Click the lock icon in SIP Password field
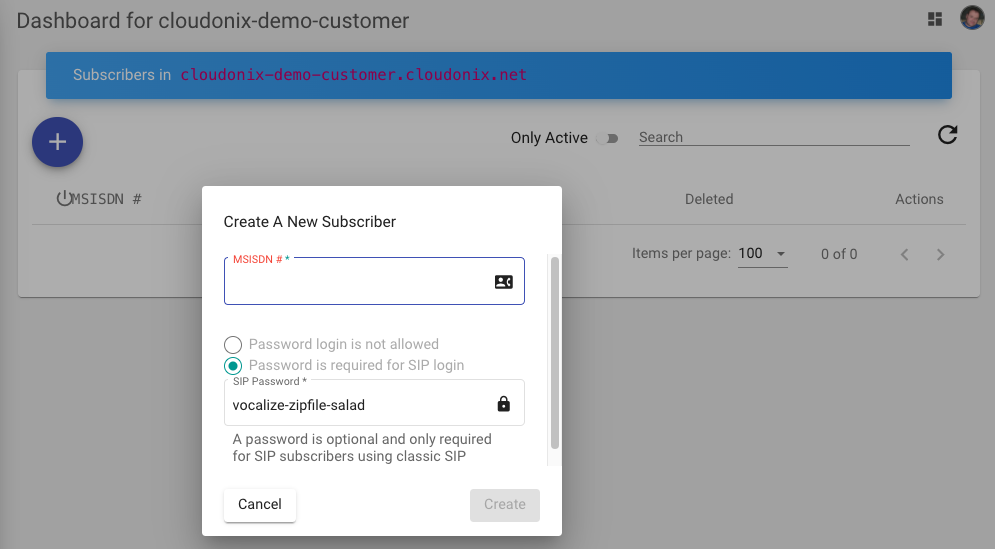This screenshot has height=549, width=995. tap(504, 404)
